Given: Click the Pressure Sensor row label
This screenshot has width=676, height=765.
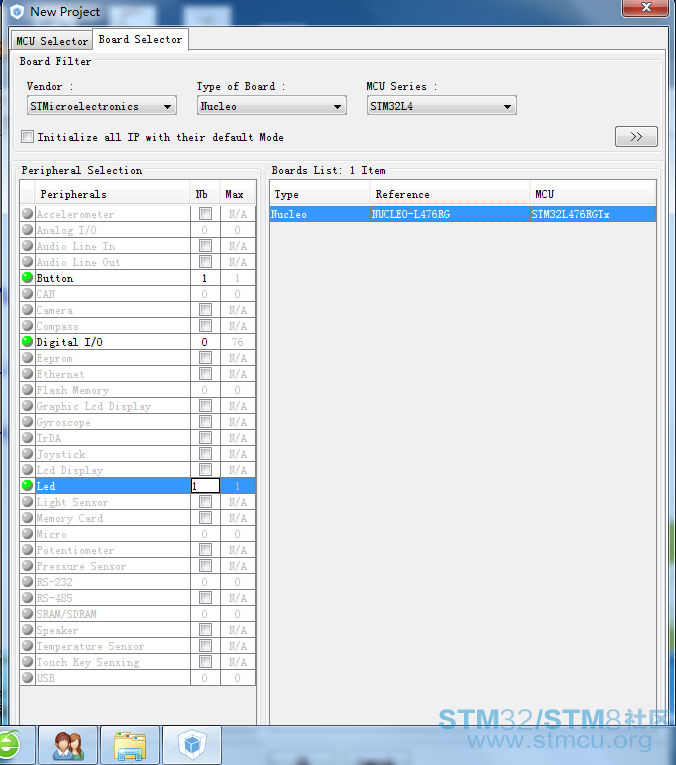Looking at the screenshot, I should tap(81, 566).
